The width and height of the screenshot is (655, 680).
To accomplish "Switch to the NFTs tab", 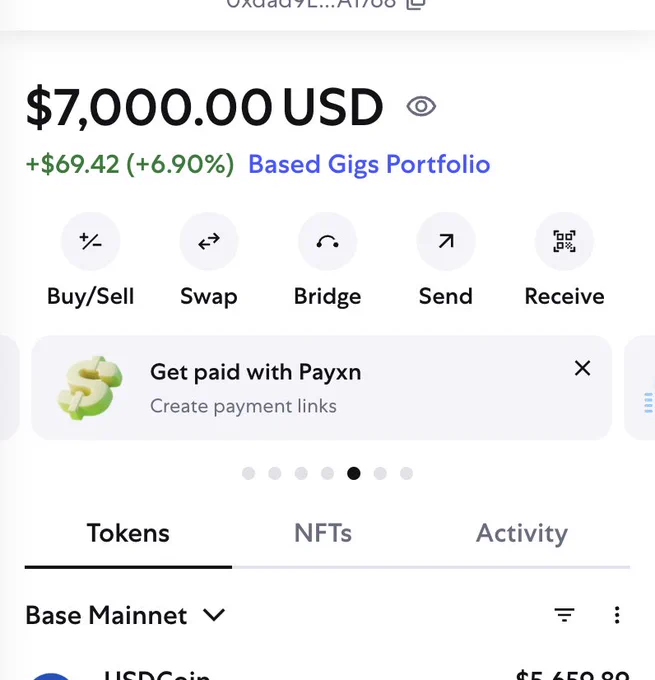I will click(323, 533).
